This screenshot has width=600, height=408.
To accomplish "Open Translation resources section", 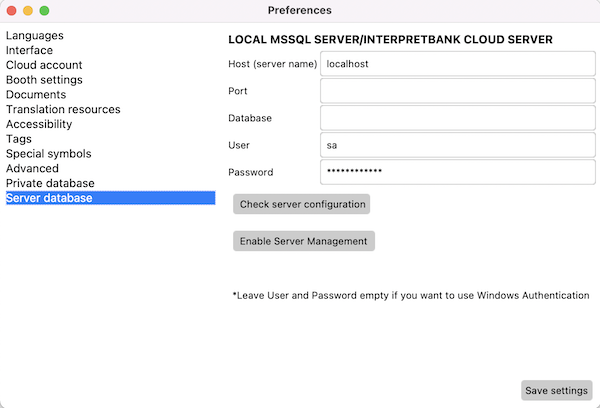I will pyautogui.click(x=63, y=109).
